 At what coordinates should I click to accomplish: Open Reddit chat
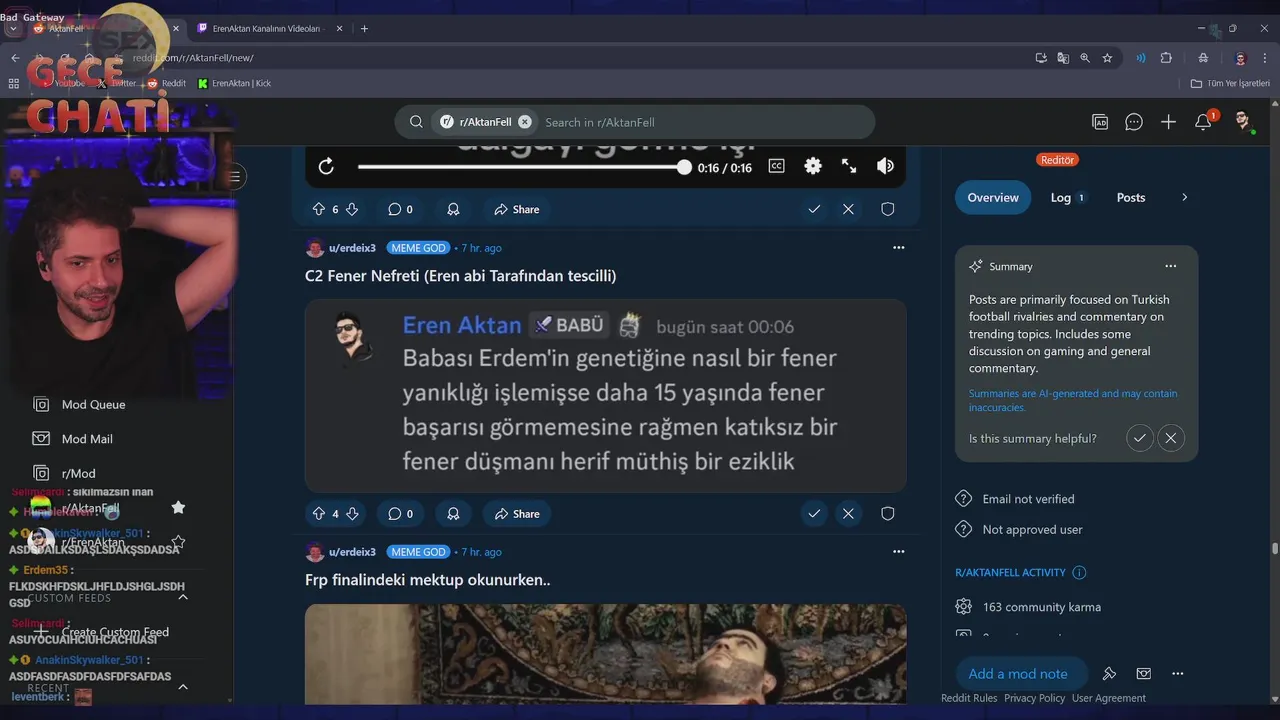(x=1134, y=122)
